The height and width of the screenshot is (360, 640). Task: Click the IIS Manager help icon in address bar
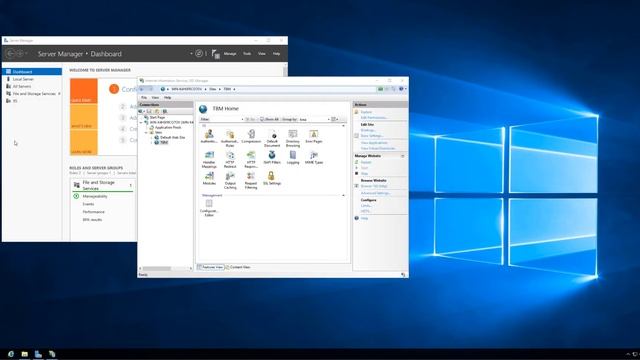pyautogui.click(x=401, y=89)
